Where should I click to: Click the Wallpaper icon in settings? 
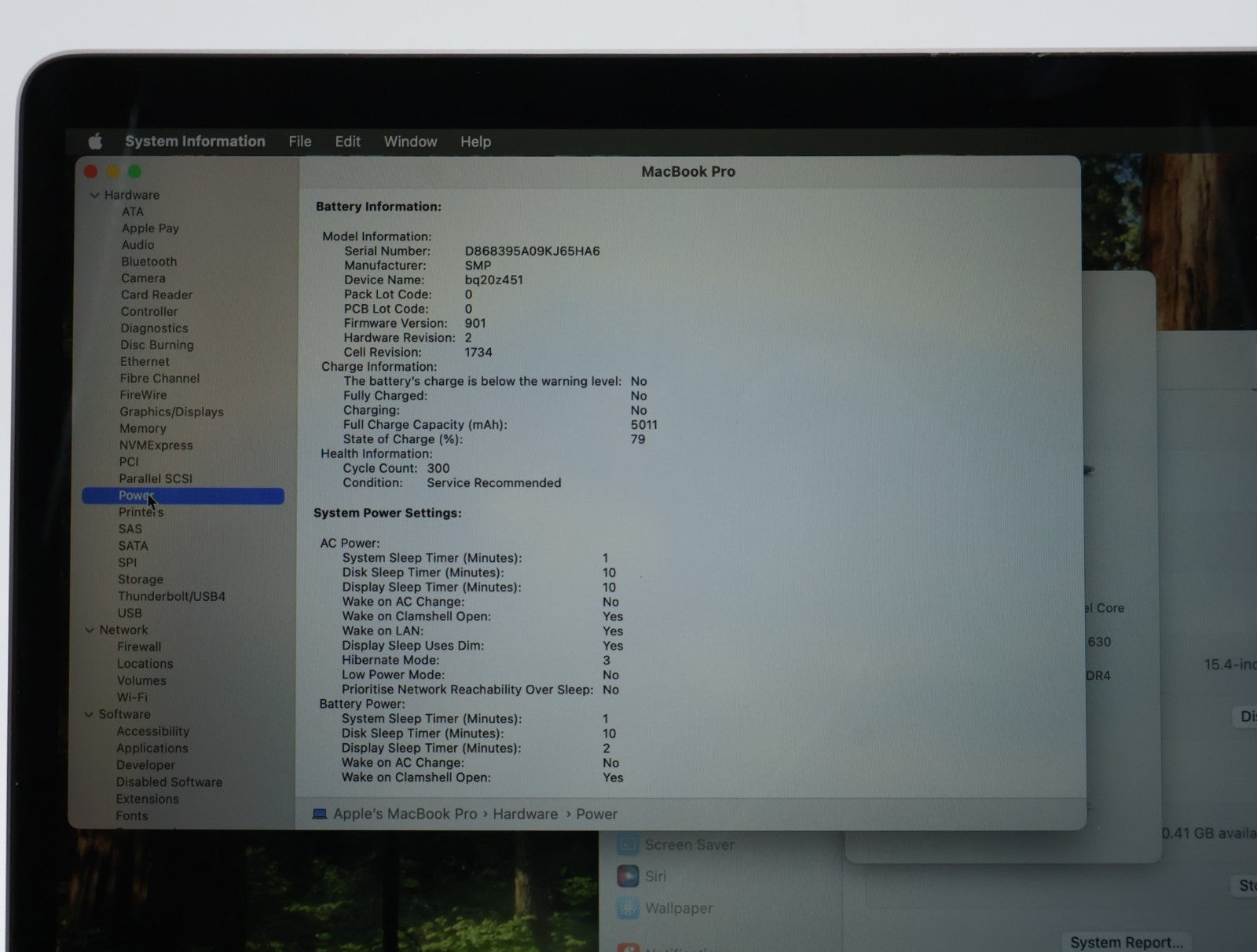click(x=628, y=908)
